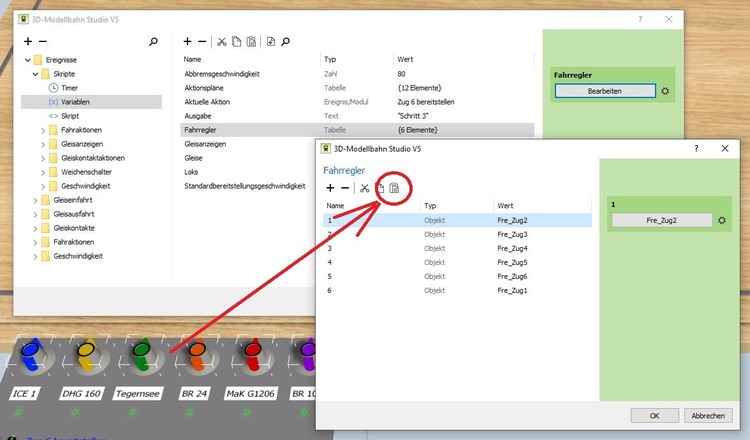Expand Geschwindigkeit folder just below Weichenschalter
Image resolution: width=750 pixels, height=440 pixels.
tap(43, 186)
